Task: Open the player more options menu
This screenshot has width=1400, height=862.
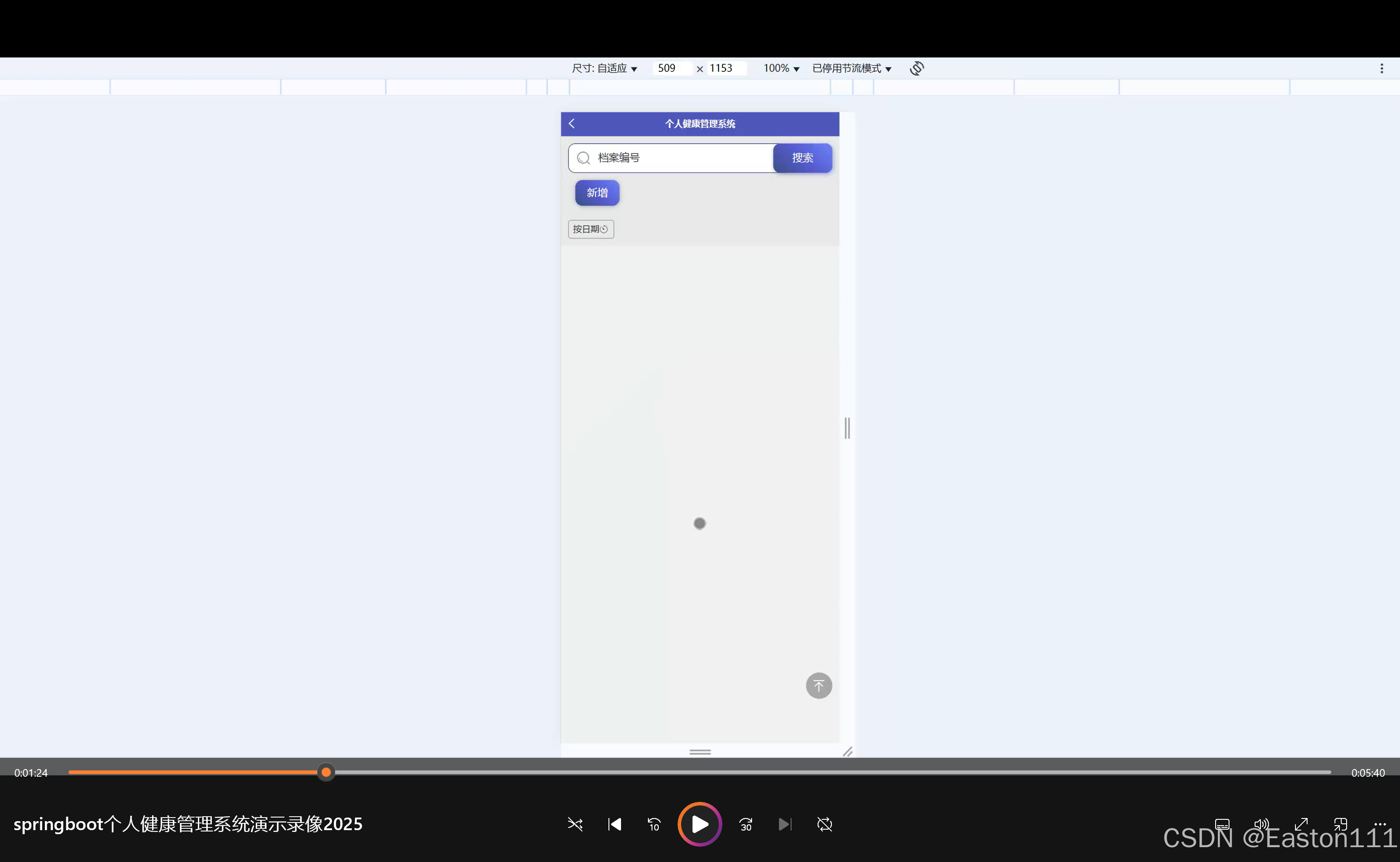Action: click(1379, 824)
